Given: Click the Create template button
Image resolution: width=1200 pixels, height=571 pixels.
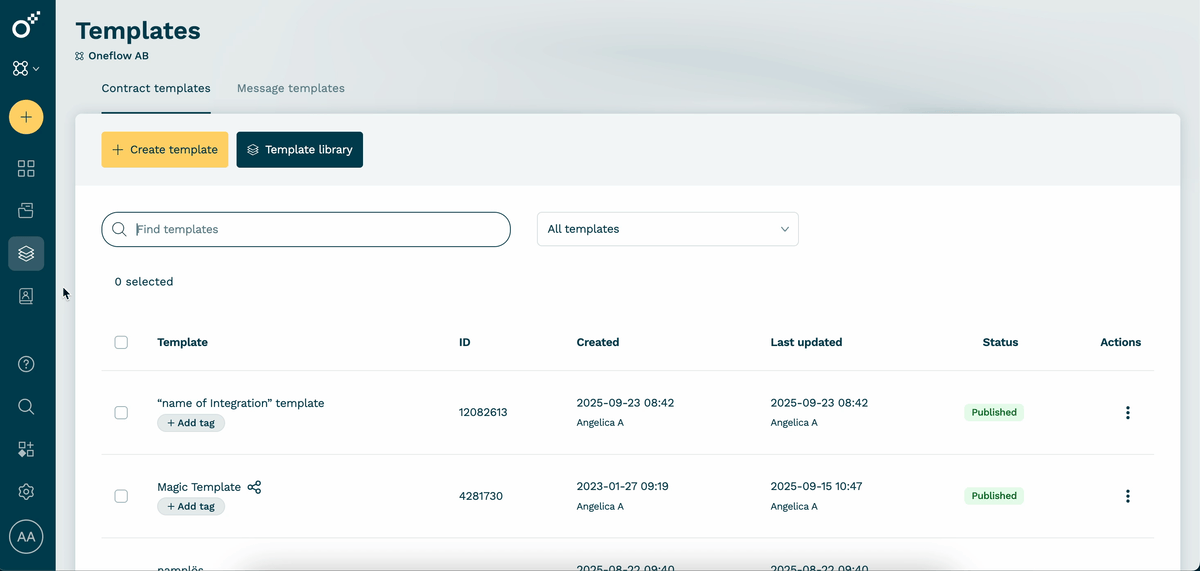Looking at the screenshot, I should coord(165,150).
